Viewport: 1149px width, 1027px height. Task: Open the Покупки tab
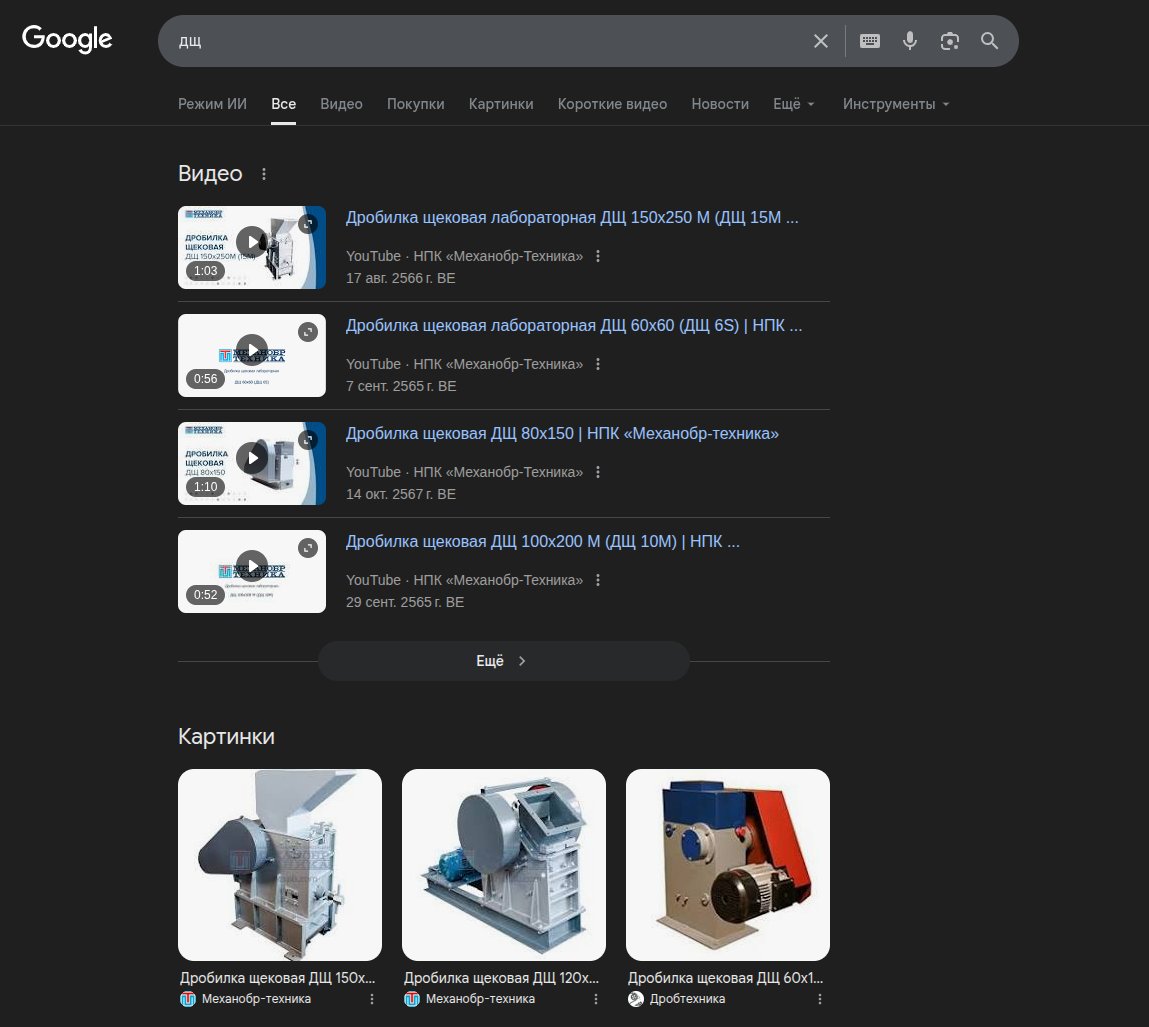coord(415,104)
